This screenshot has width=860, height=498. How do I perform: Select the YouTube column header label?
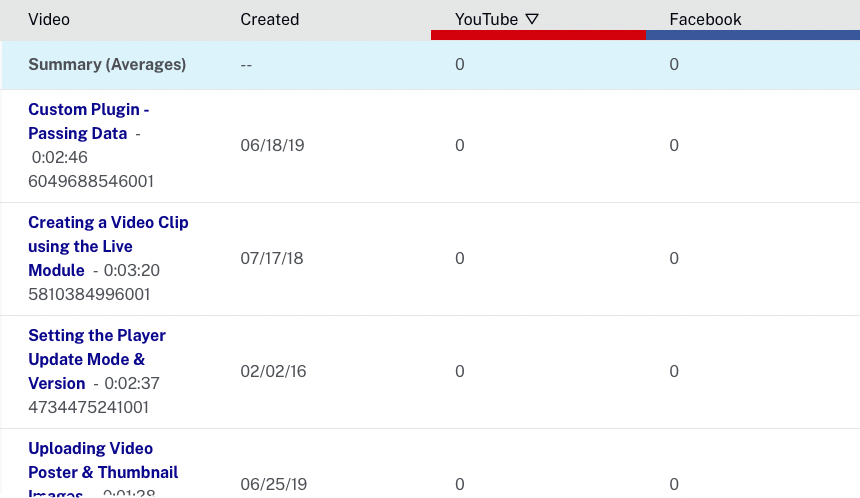[486, 19]
